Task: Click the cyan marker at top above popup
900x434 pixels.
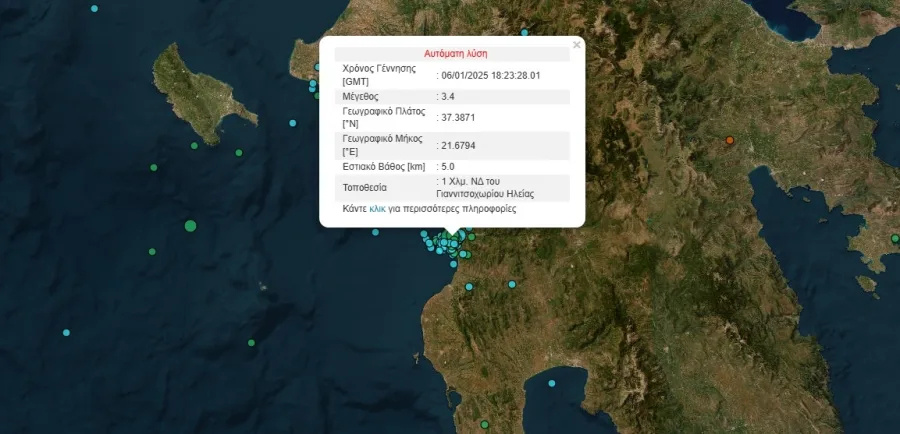Action: [x=524, y=32]
